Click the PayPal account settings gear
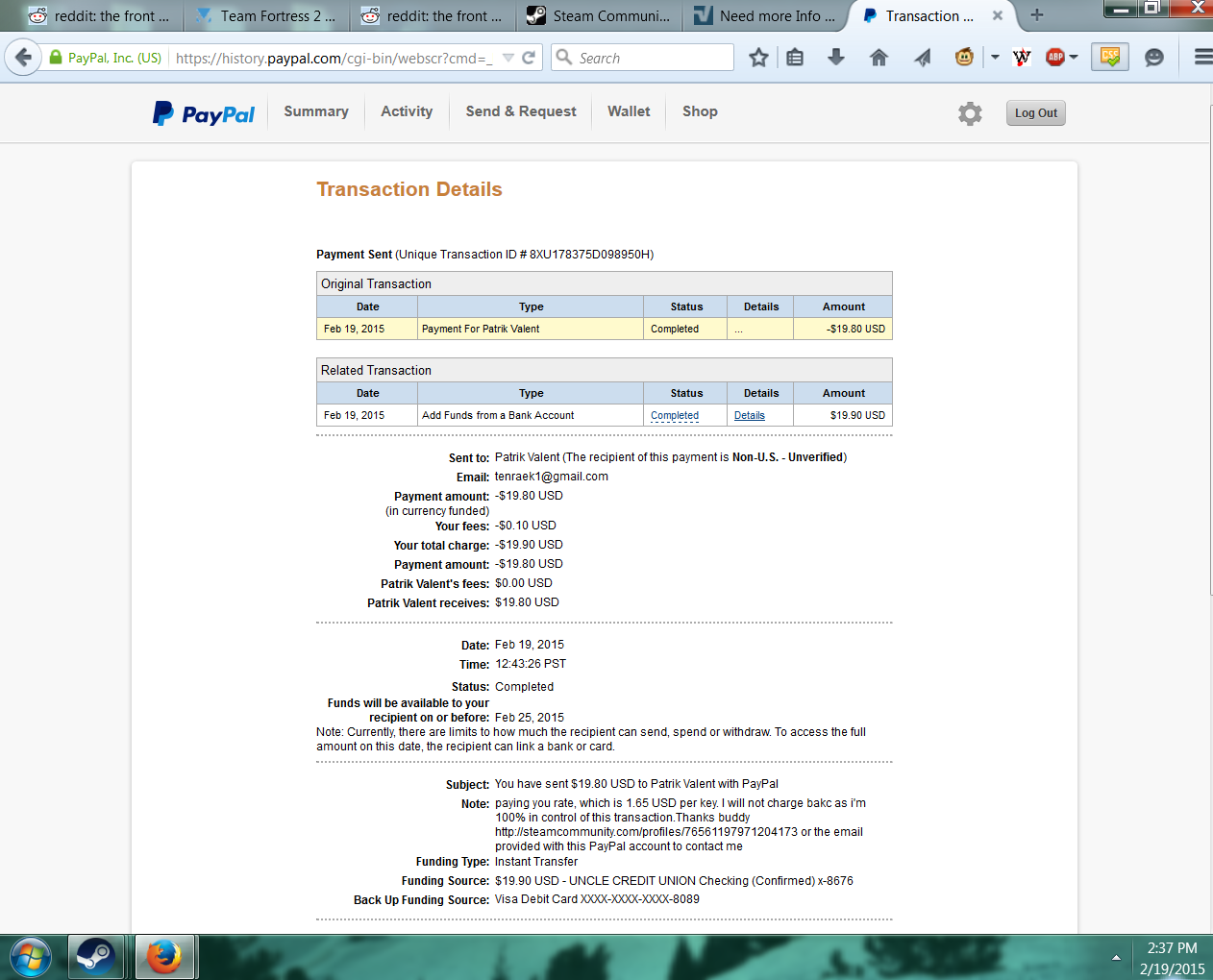The width and height of the screenshot is (1213, 980). 970,113
